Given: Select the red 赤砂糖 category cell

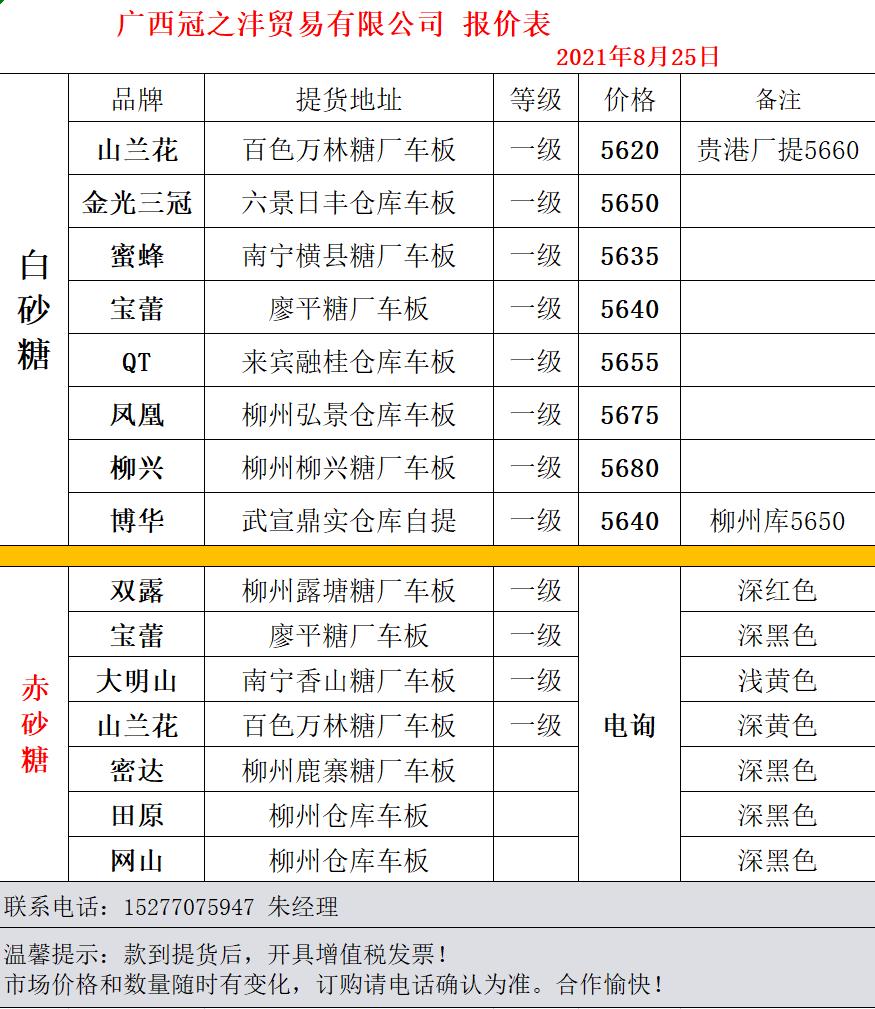Looking at the screenshot, I should [x=34, y=725].
